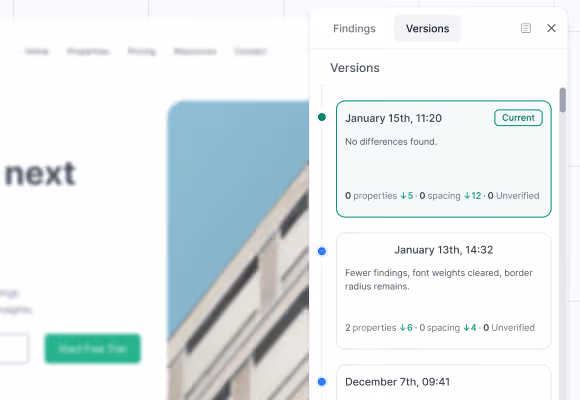Click the building photo in preview

(238, 250)
